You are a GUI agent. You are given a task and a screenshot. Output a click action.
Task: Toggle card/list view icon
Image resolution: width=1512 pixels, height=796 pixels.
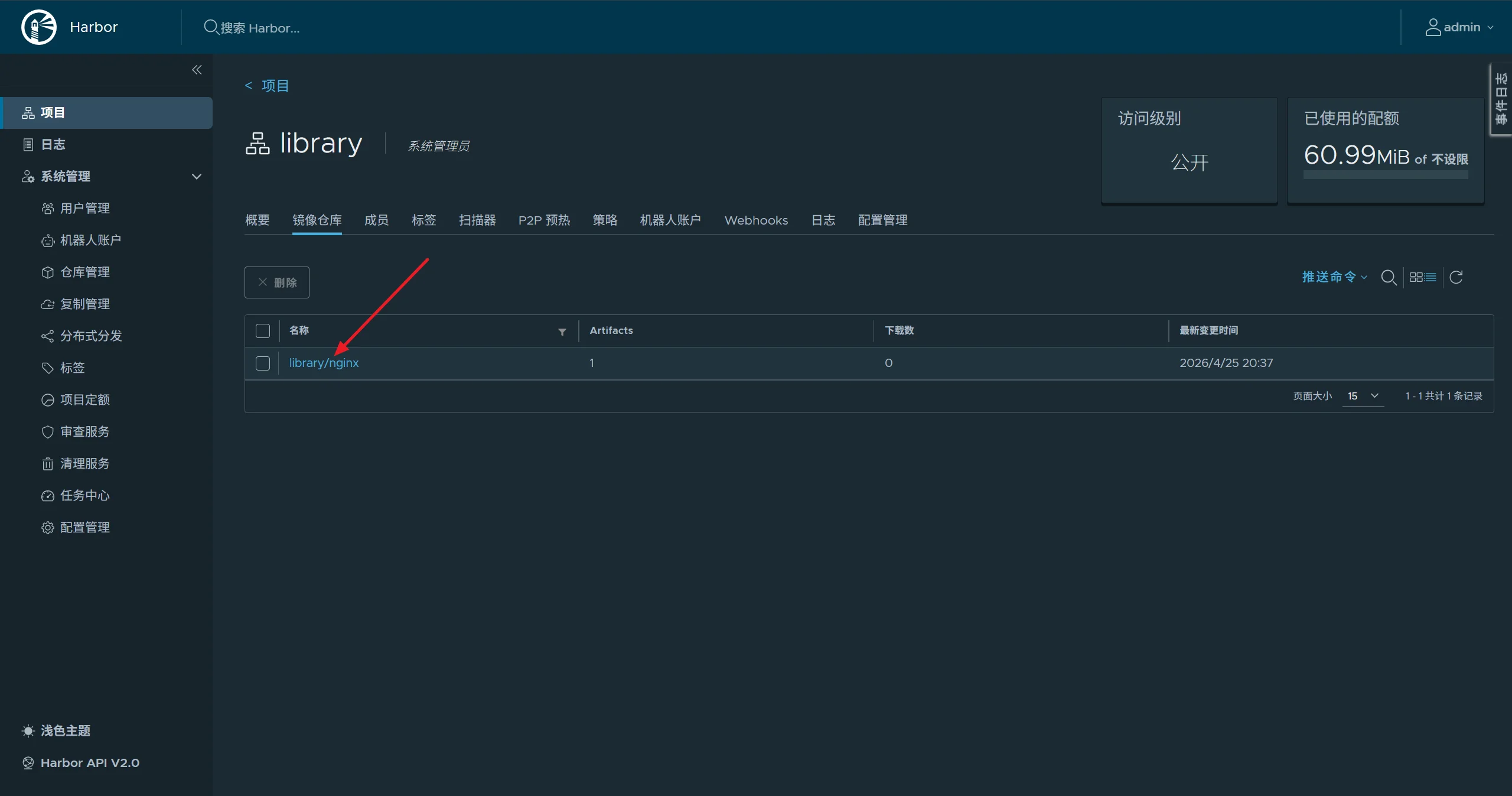click(x=1423, y=277)
